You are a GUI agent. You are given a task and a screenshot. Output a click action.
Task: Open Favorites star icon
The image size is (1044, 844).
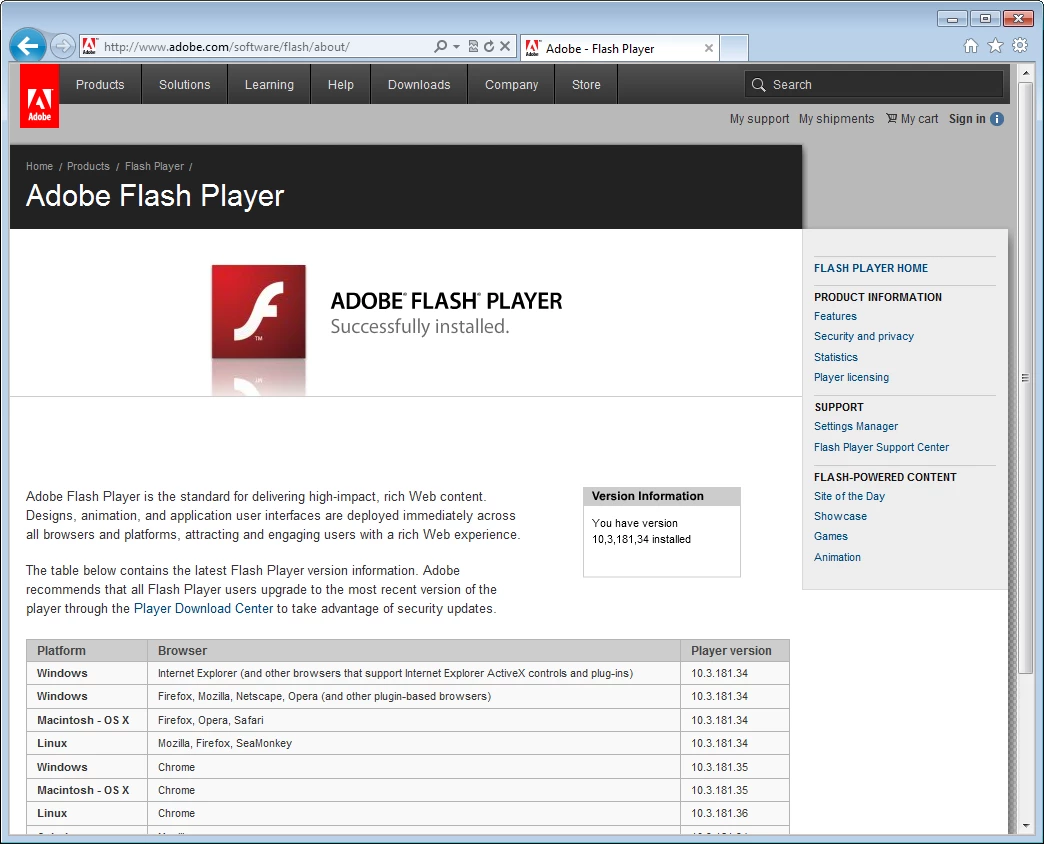point(995,45)
